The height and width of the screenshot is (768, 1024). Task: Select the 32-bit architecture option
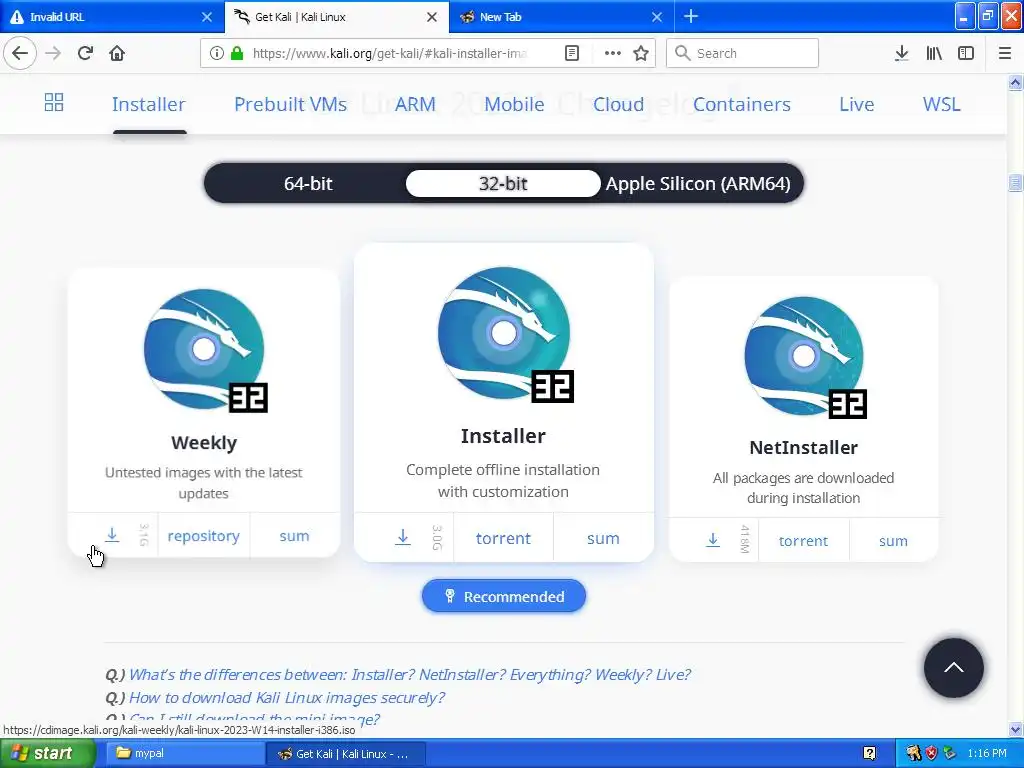503,184
